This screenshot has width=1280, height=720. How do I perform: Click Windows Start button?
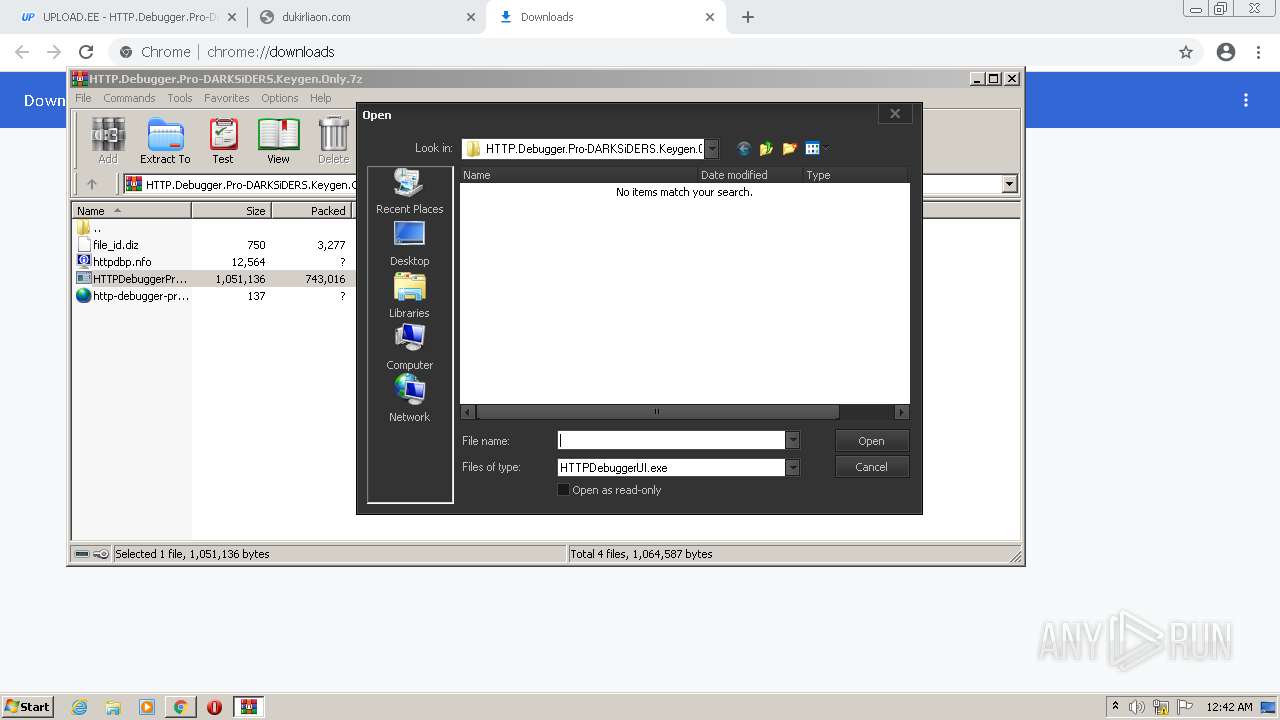click(28, 707)
